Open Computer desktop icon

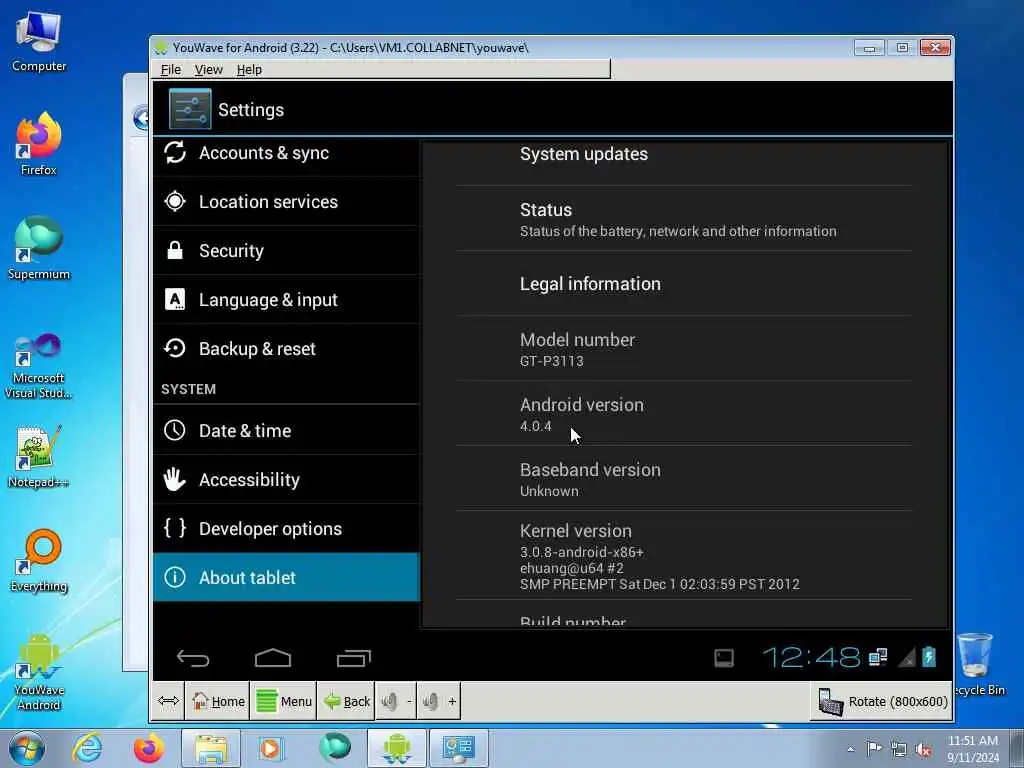(x=39, y=42)
